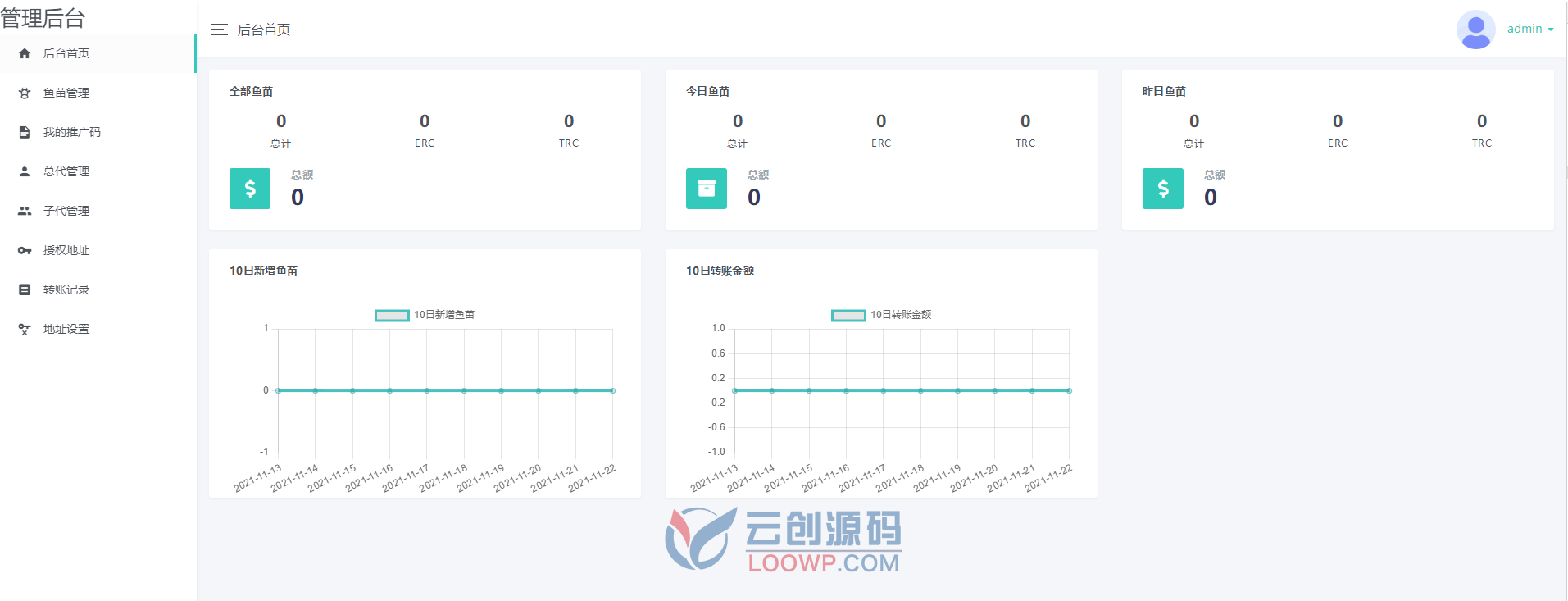Click the group icon beside 子代管理
Screen dimensions: 1568x601
[x=25, y=211]
